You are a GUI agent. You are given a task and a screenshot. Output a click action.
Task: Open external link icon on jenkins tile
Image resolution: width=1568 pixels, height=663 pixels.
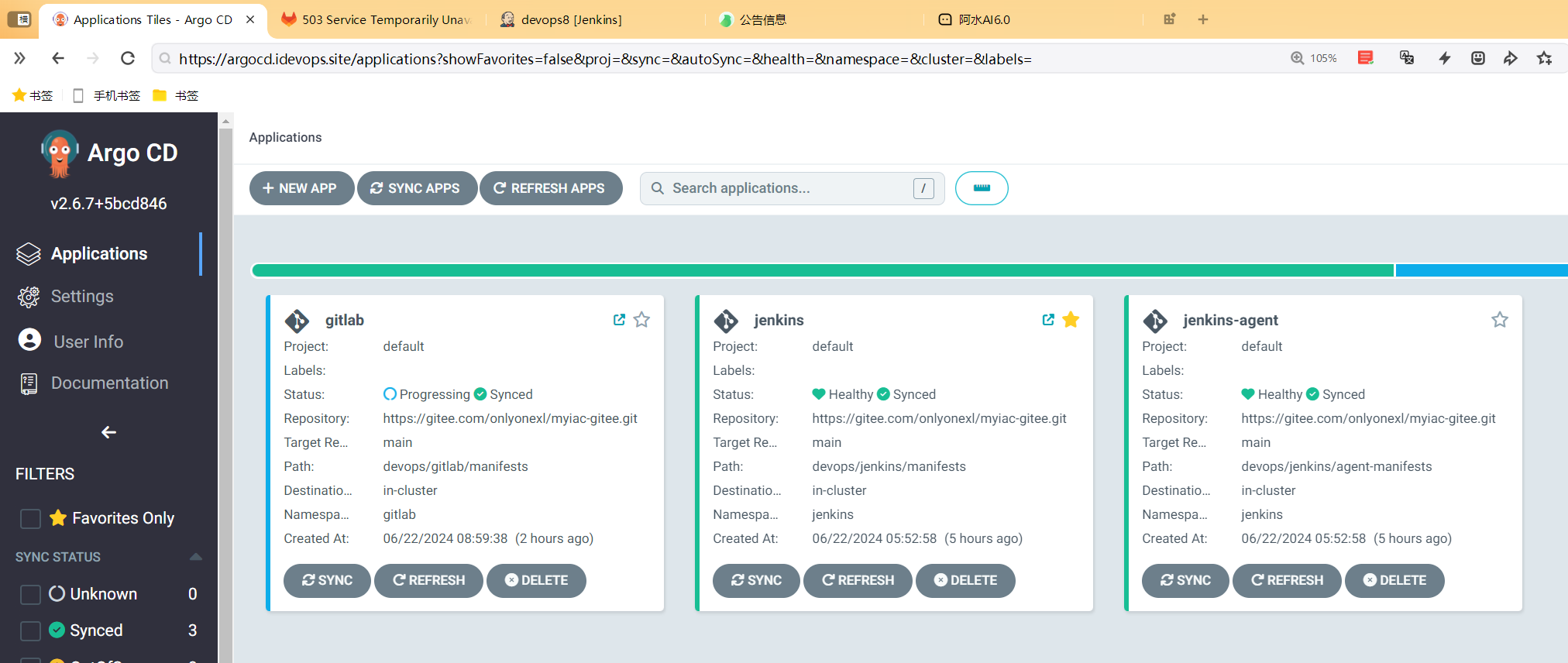click(1048, 320)
